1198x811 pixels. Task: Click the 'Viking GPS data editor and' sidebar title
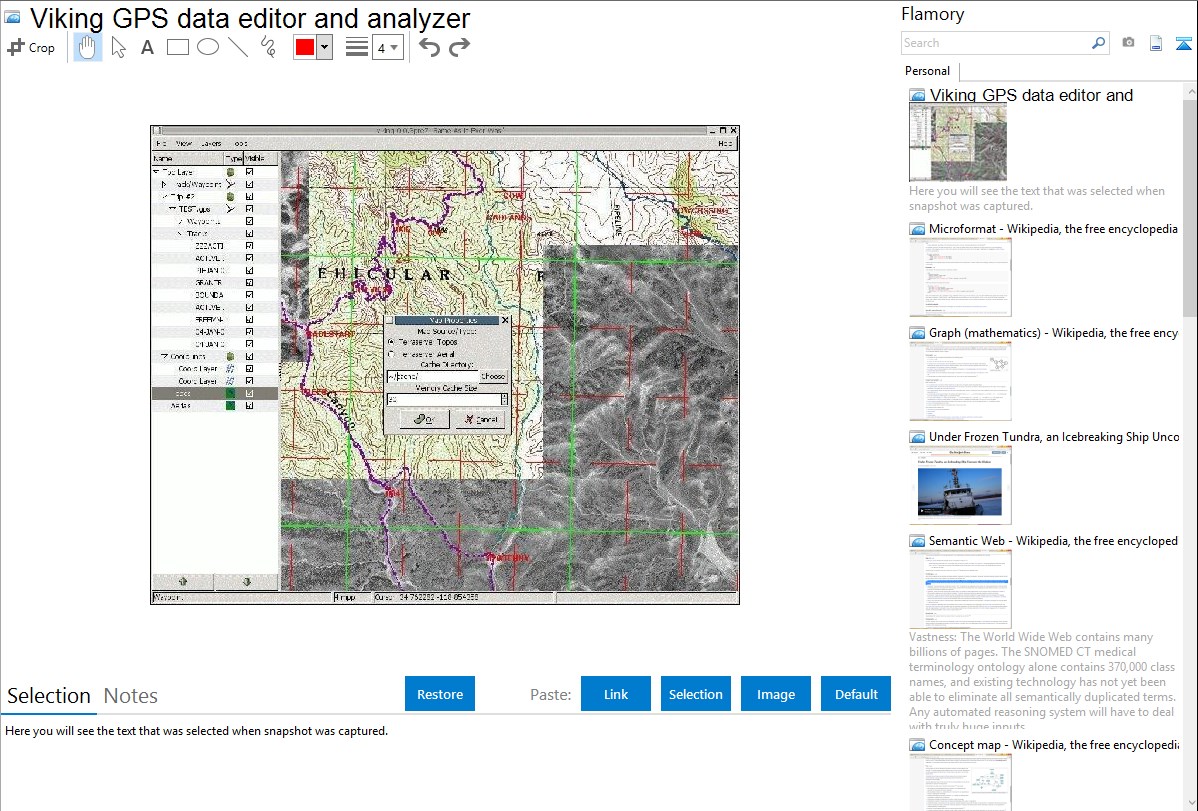pyautogui.click(x=1031, y=96)
